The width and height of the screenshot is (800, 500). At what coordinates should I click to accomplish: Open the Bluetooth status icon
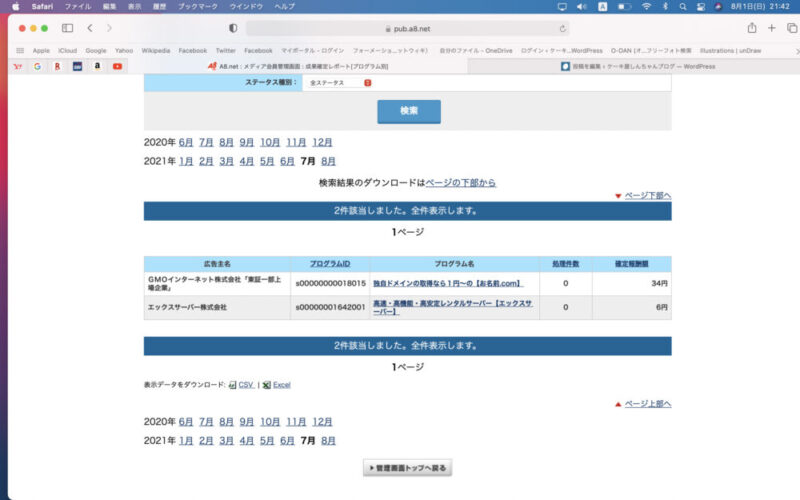[665, 7]
